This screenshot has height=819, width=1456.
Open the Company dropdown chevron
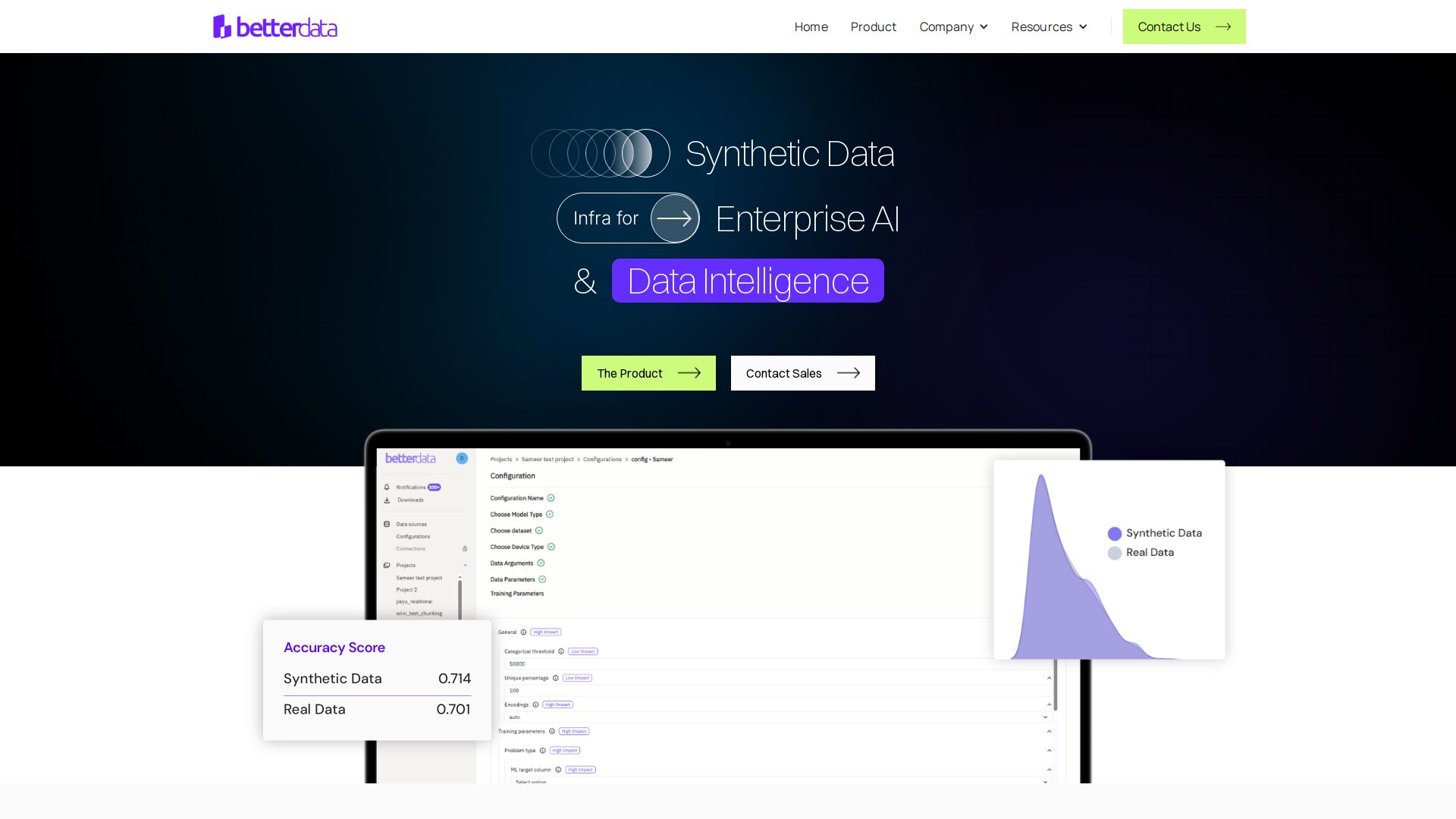[984, 27]
